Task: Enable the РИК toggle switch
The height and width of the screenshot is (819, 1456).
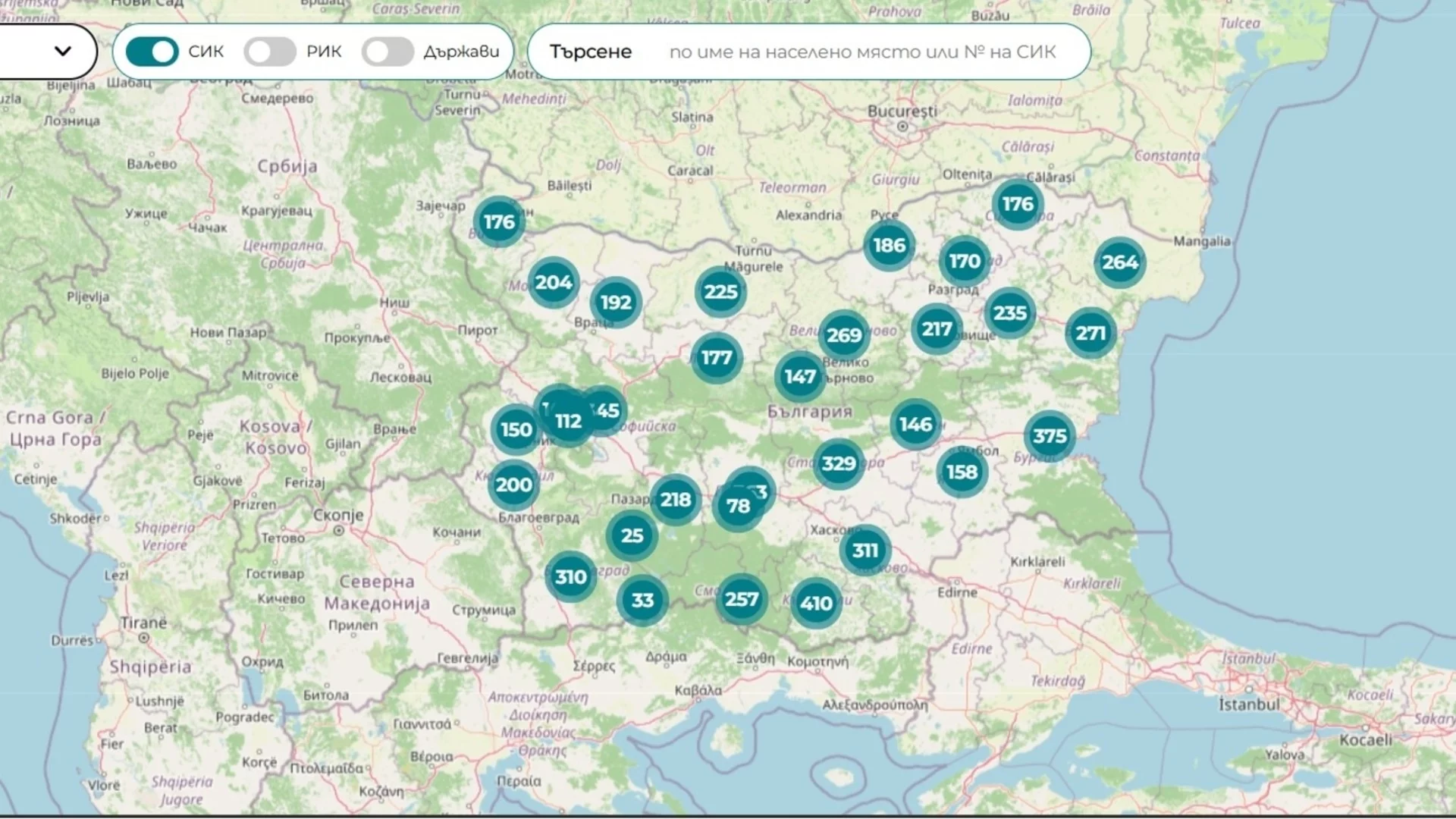Action: [x=270, y=52]
